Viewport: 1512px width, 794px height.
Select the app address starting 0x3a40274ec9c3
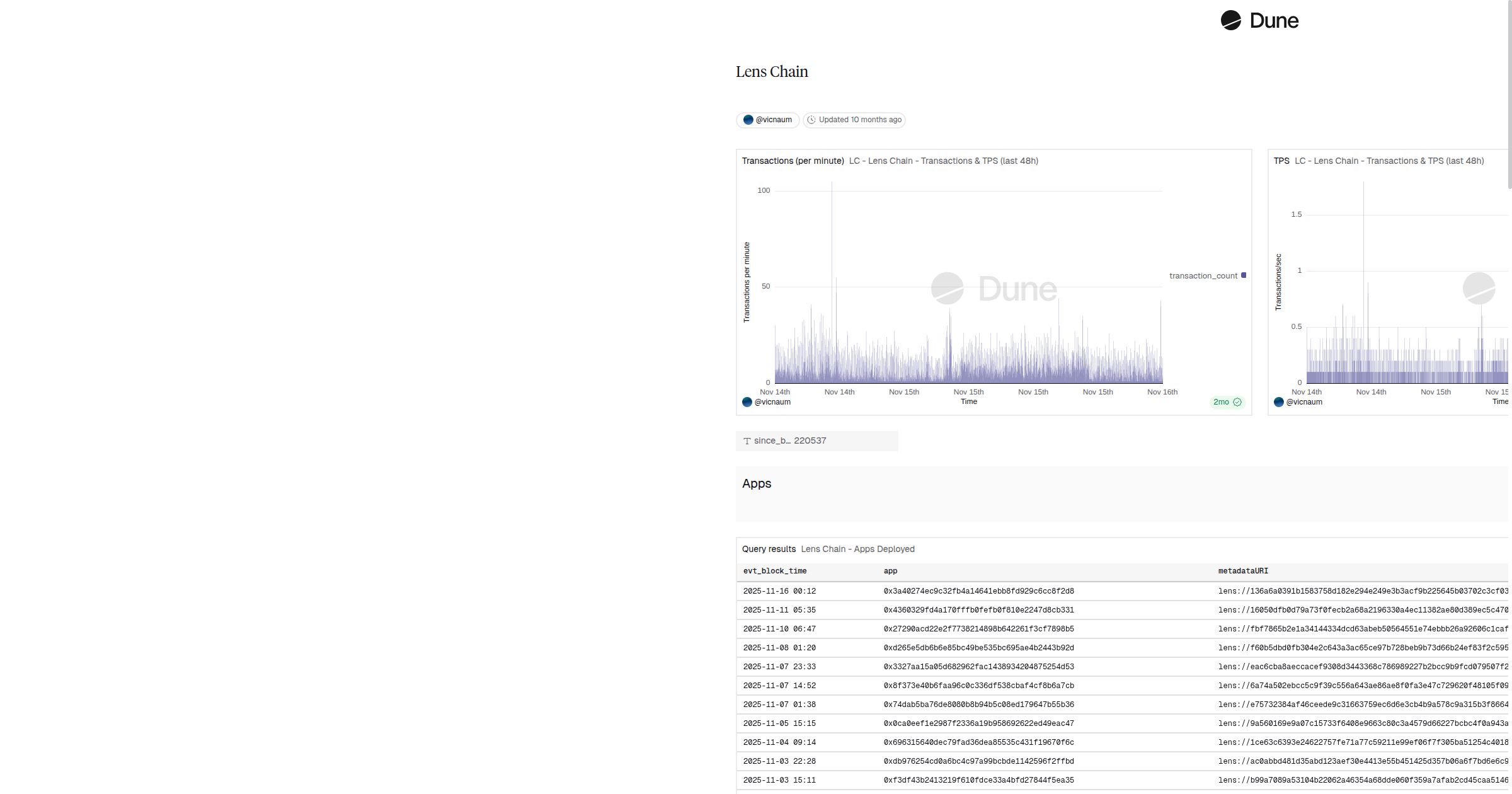[978, 591]
